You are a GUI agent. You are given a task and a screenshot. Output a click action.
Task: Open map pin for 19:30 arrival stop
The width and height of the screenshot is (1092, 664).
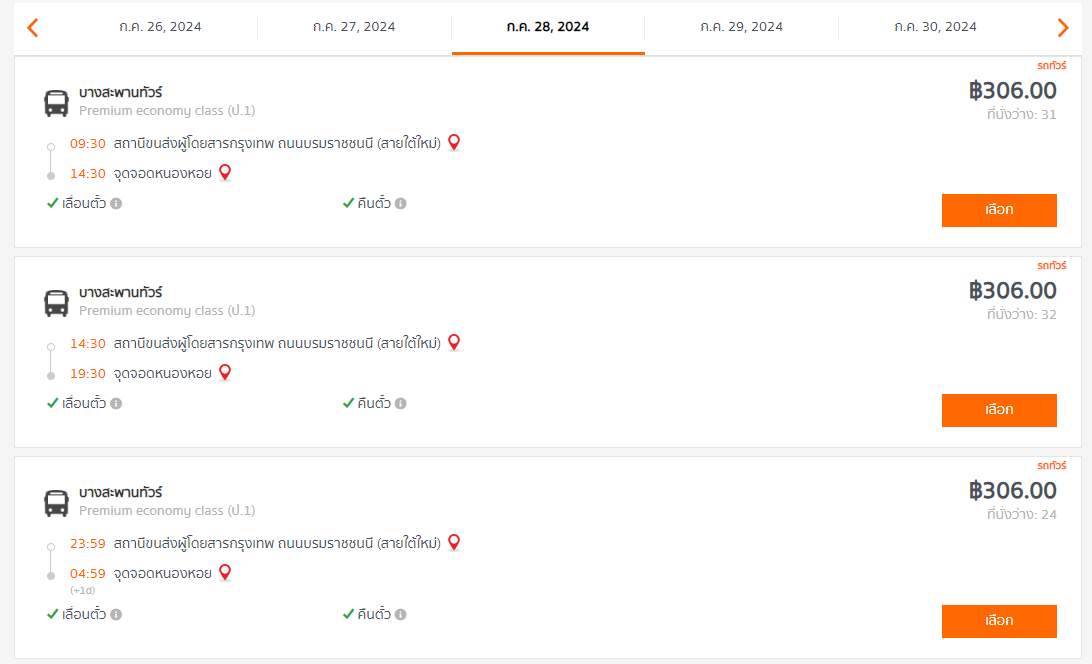(225, 373)
